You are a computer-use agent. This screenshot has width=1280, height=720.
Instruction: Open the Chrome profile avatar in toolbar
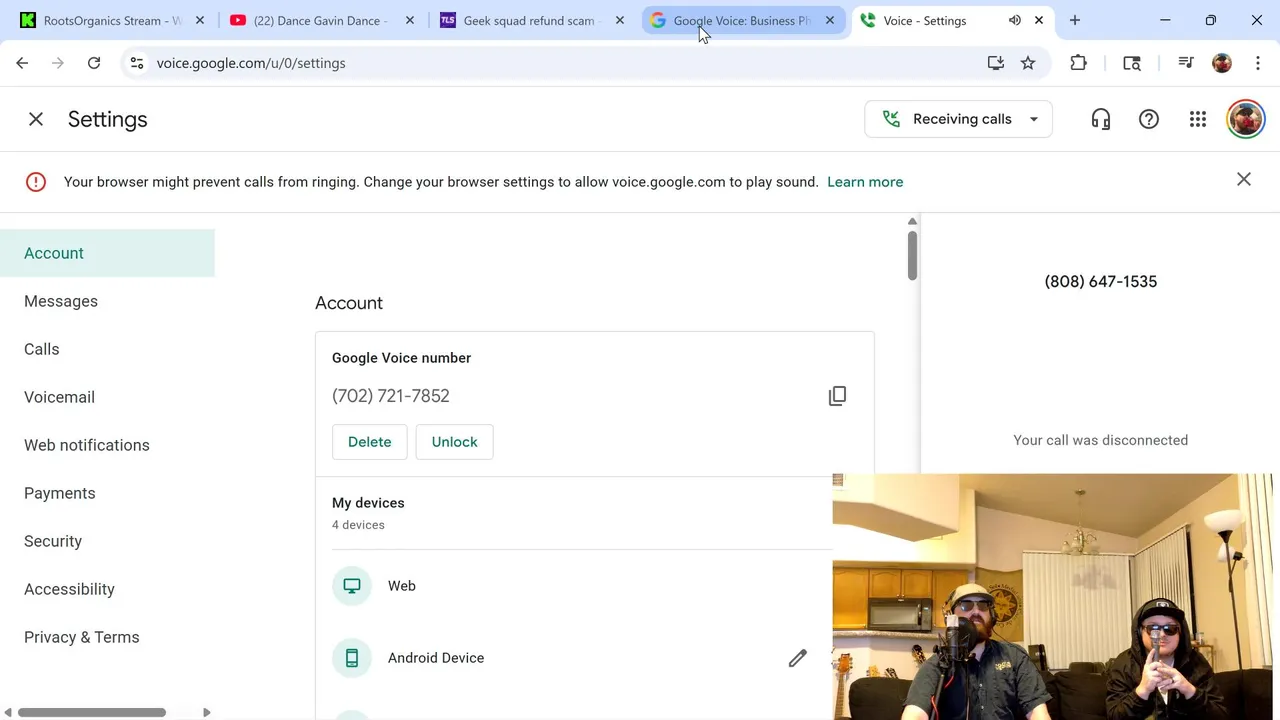pyautogui.click(x=1222, y=63)
